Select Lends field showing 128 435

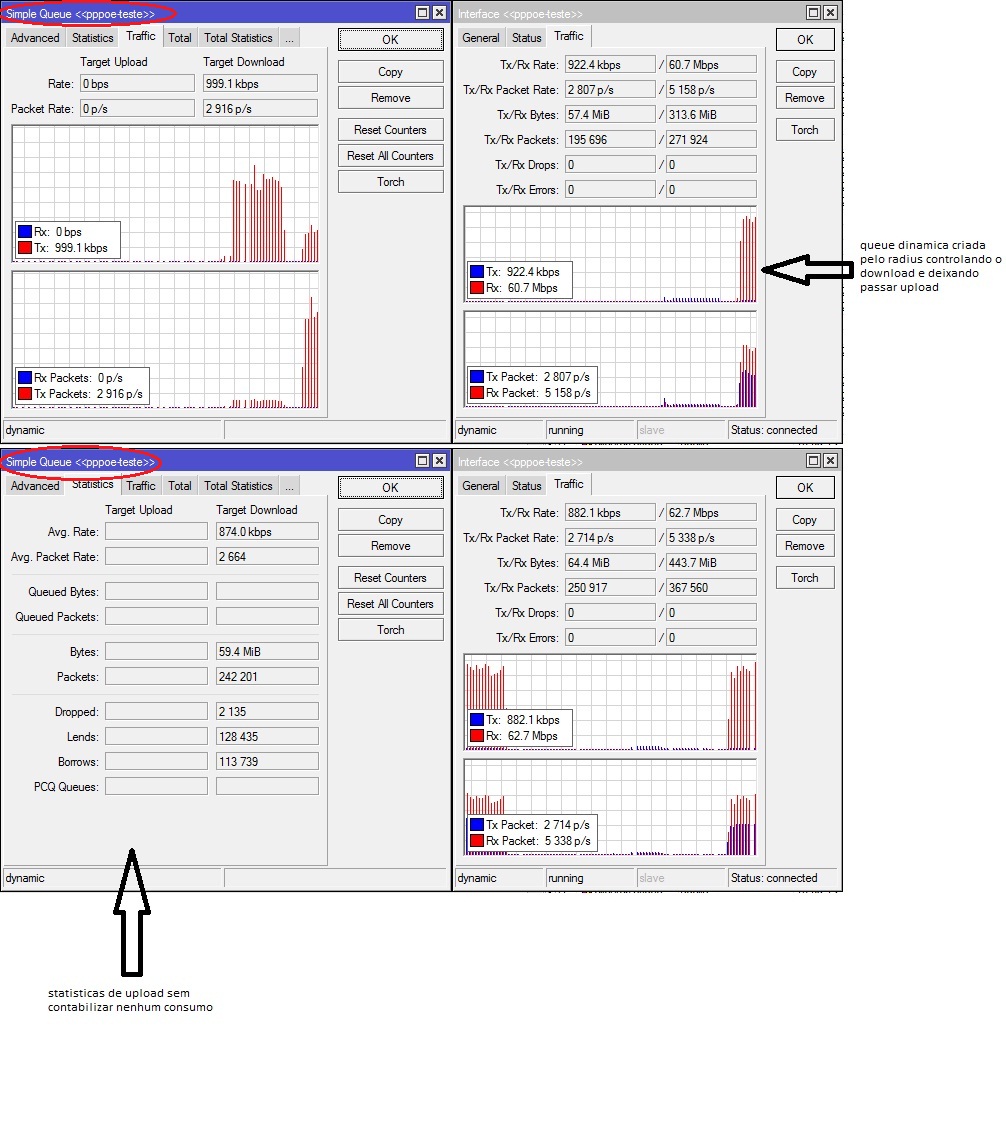pyautogui.click(x=267, y=737)
